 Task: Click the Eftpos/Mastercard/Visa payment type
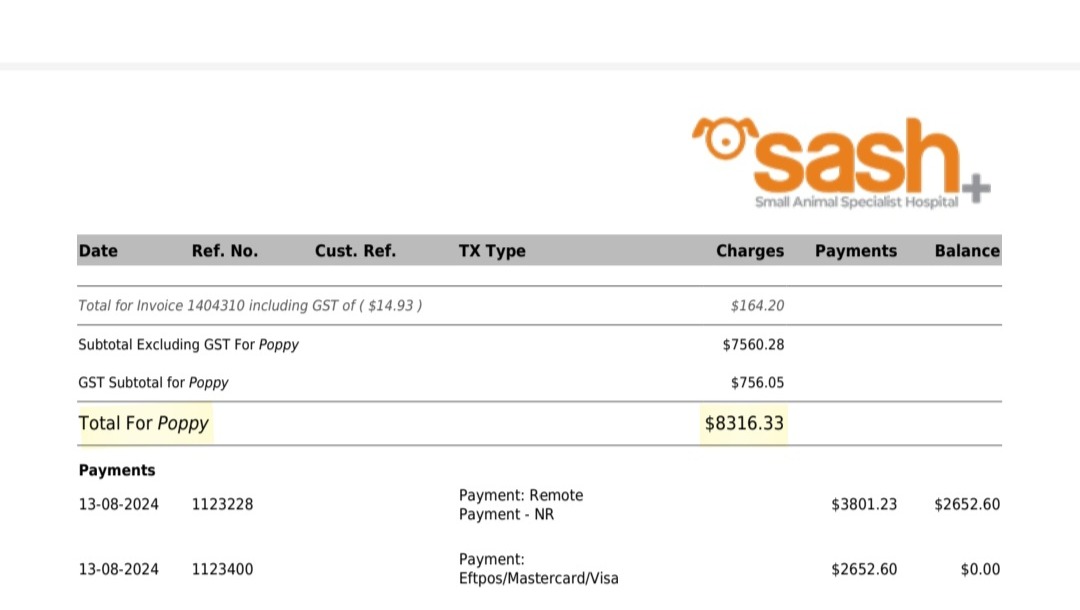click(539, 578)
